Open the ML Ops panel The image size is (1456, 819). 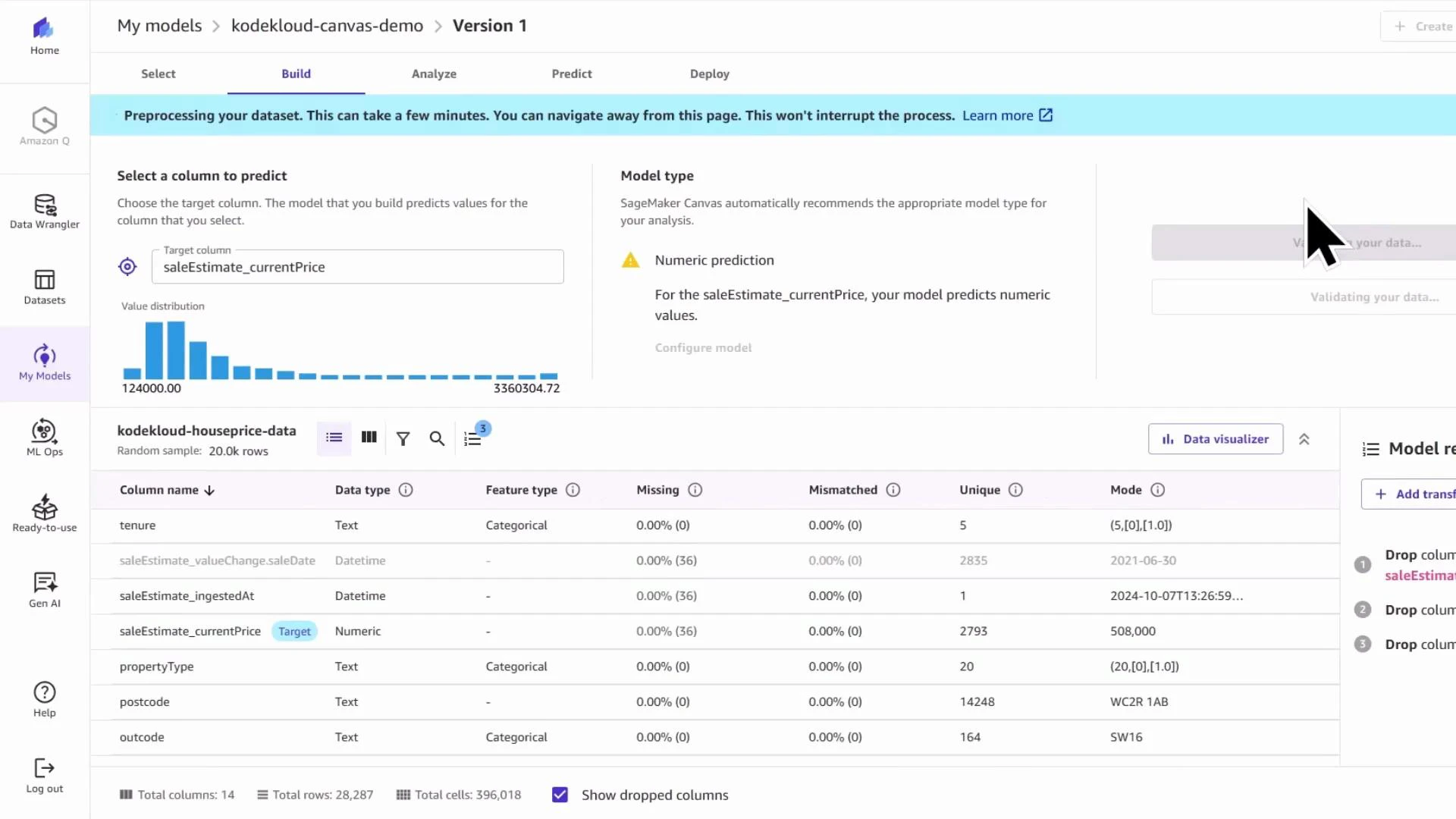[x=44, y=438]
